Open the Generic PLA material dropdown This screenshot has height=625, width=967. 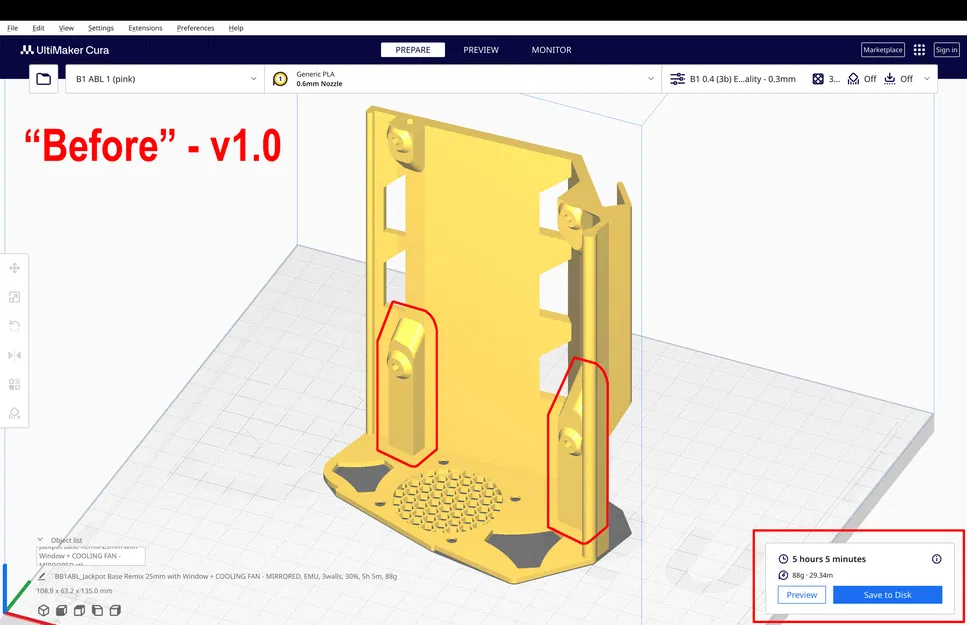(x=460, y=78)
